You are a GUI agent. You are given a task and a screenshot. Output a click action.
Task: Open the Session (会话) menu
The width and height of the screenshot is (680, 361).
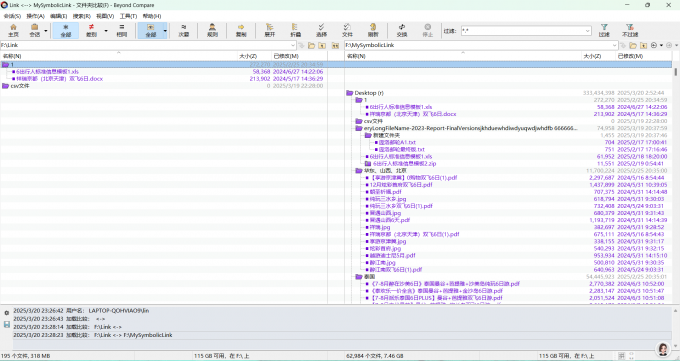coord(12,16)
